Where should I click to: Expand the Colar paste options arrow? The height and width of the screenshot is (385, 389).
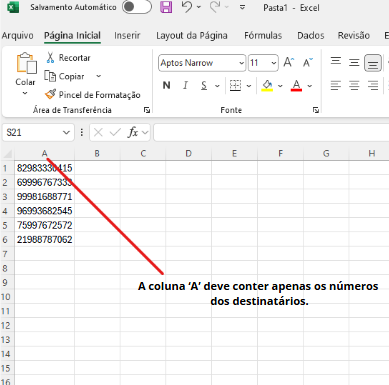[25, 93]
